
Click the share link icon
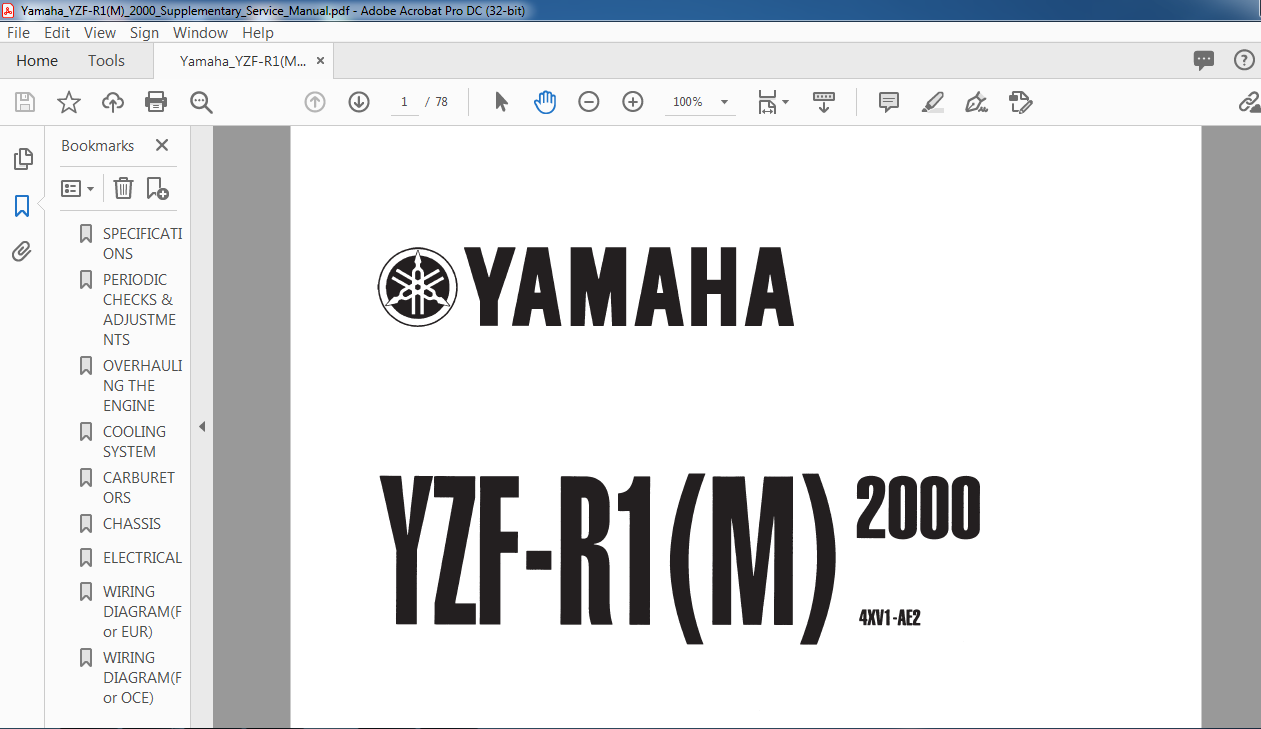[1249, 102]
